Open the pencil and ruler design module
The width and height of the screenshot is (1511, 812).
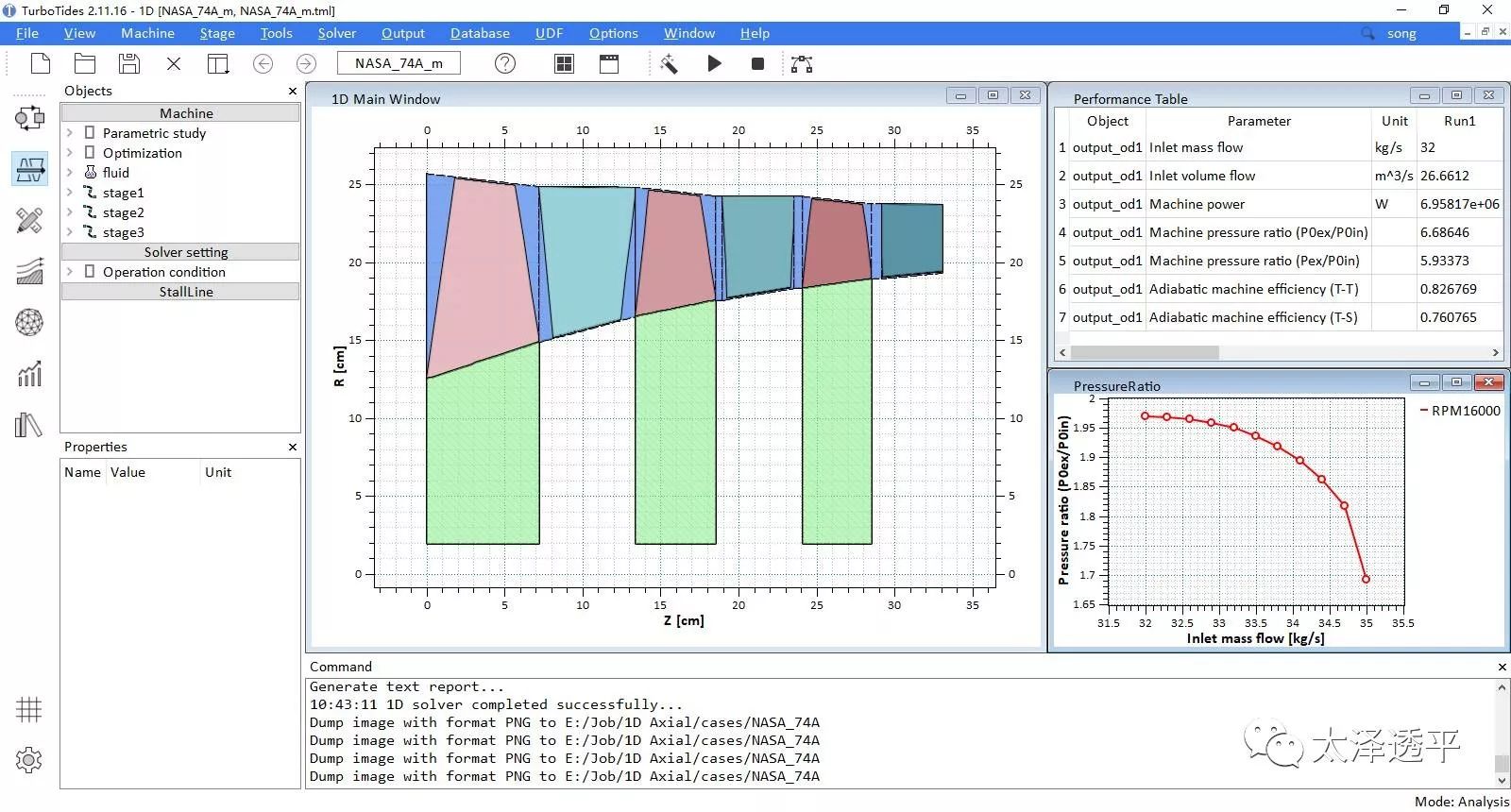(x=29, y=221)
